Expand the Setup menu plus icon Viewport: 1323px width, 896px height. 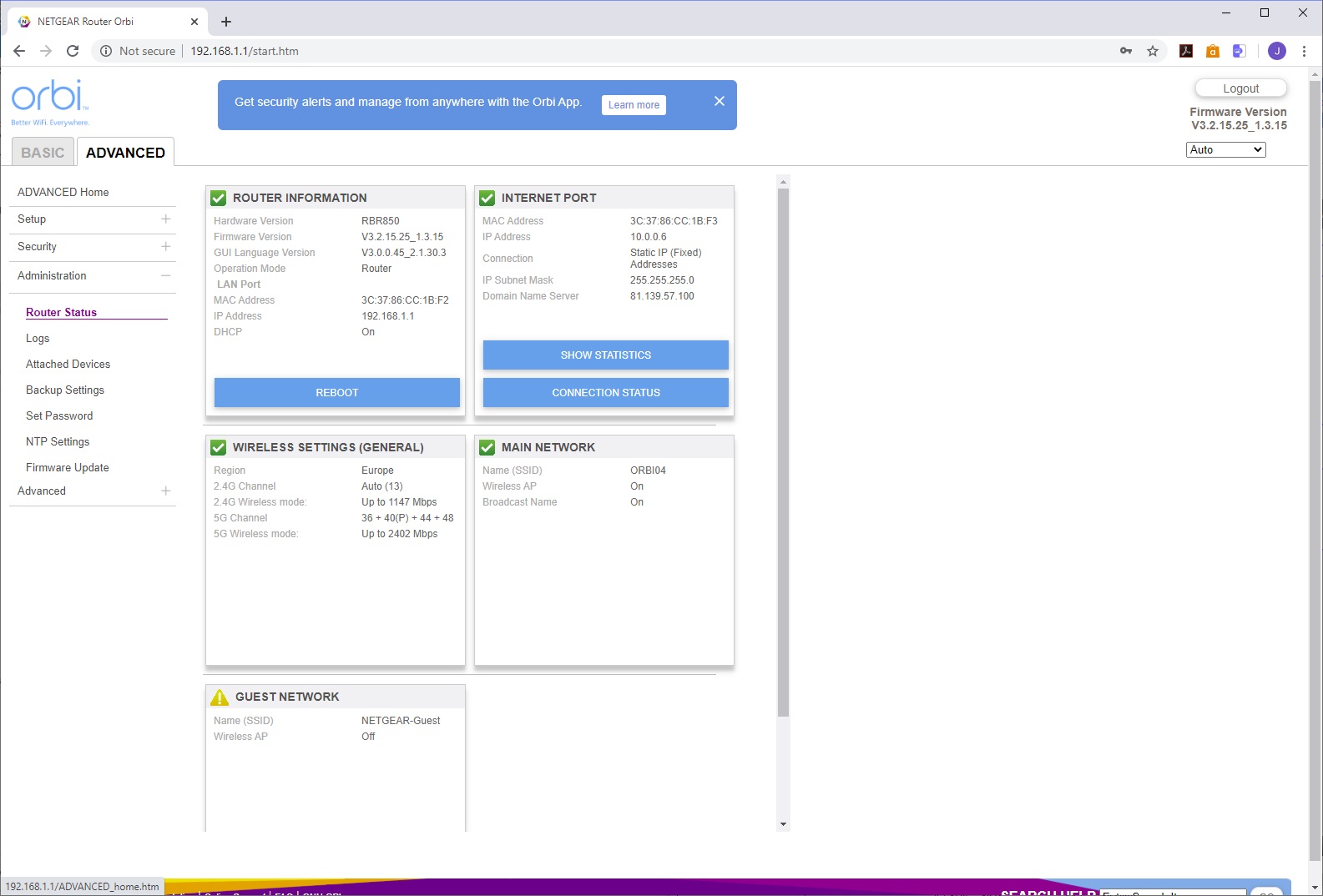click(x=166, y=219)
